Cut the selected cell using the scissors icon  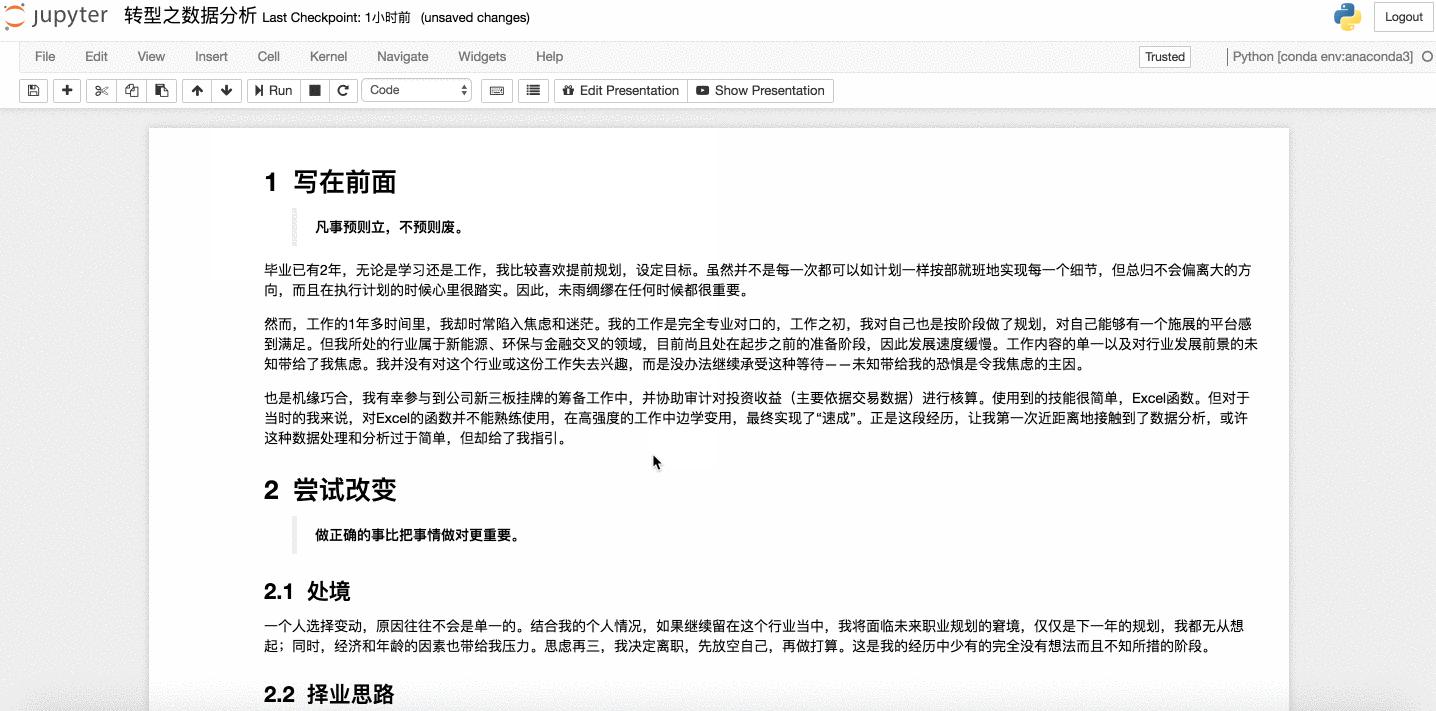(100, 90)
